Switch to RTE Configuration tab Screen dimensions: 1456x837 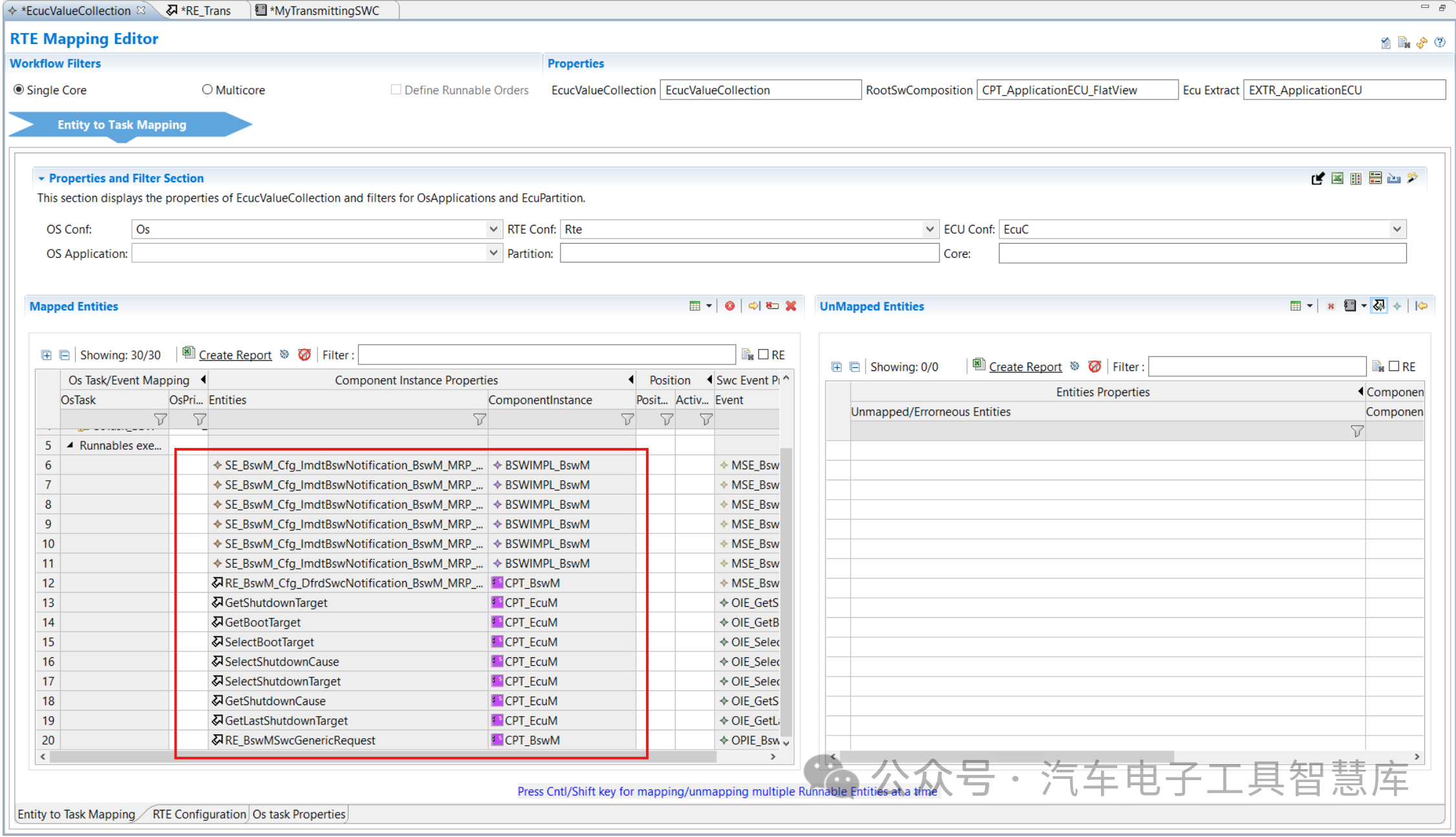(x=198, y=814)
